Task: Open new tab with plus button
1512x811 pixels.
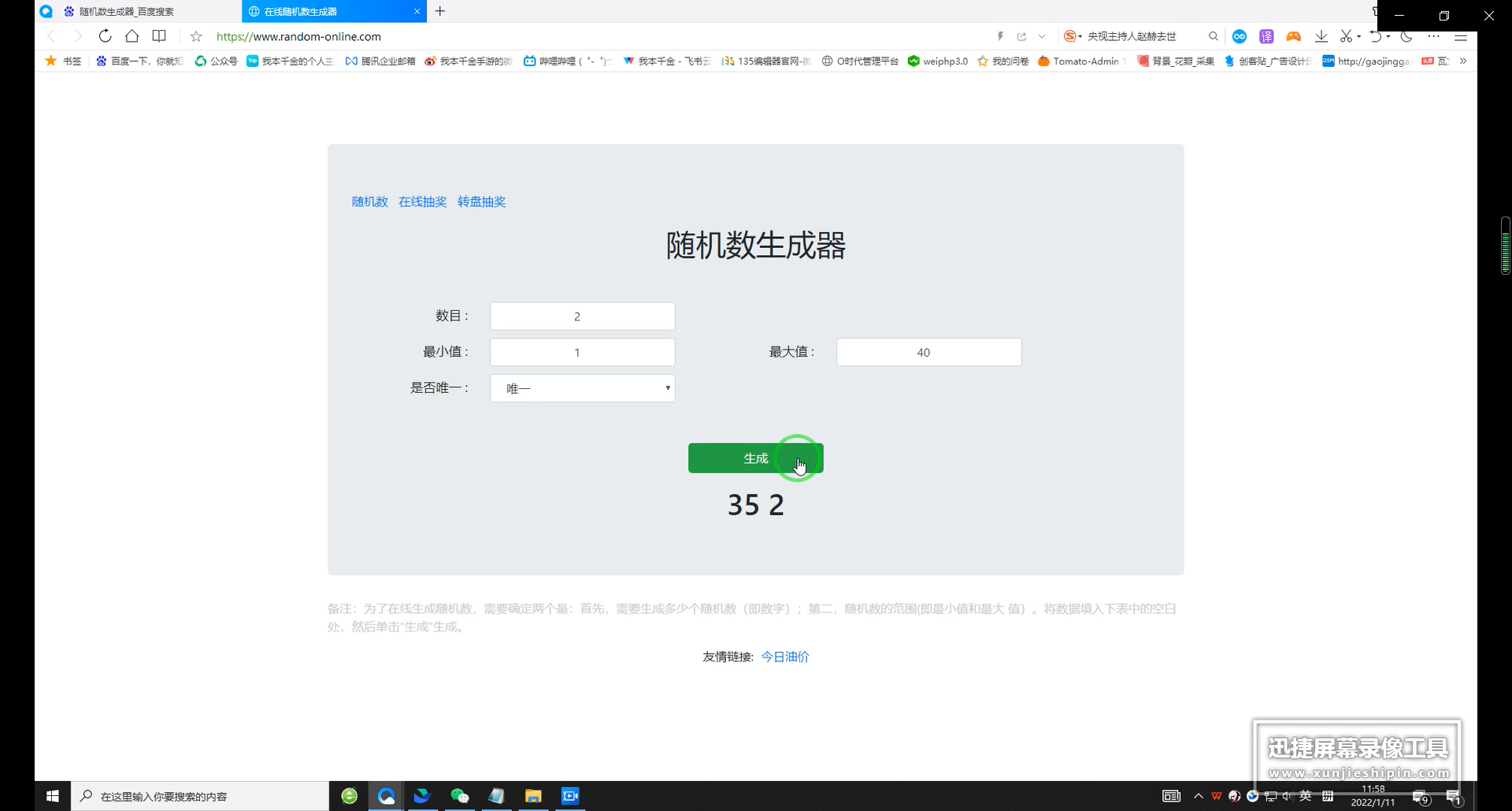Action: coord(440,11)
